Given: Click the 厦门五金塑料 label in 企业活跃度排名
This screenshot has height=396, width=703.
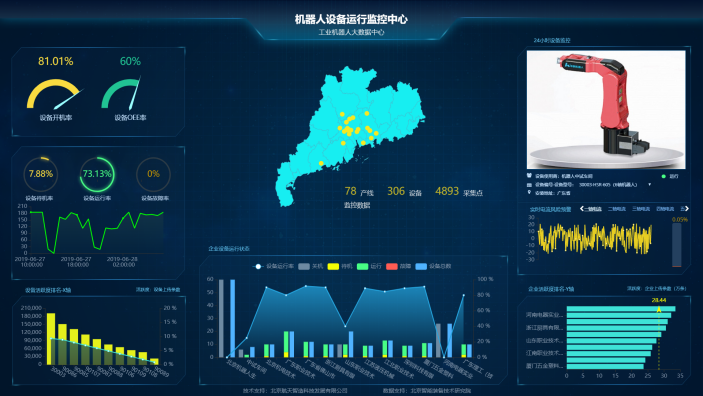Looking at the screenshot, I should point(544,366).
